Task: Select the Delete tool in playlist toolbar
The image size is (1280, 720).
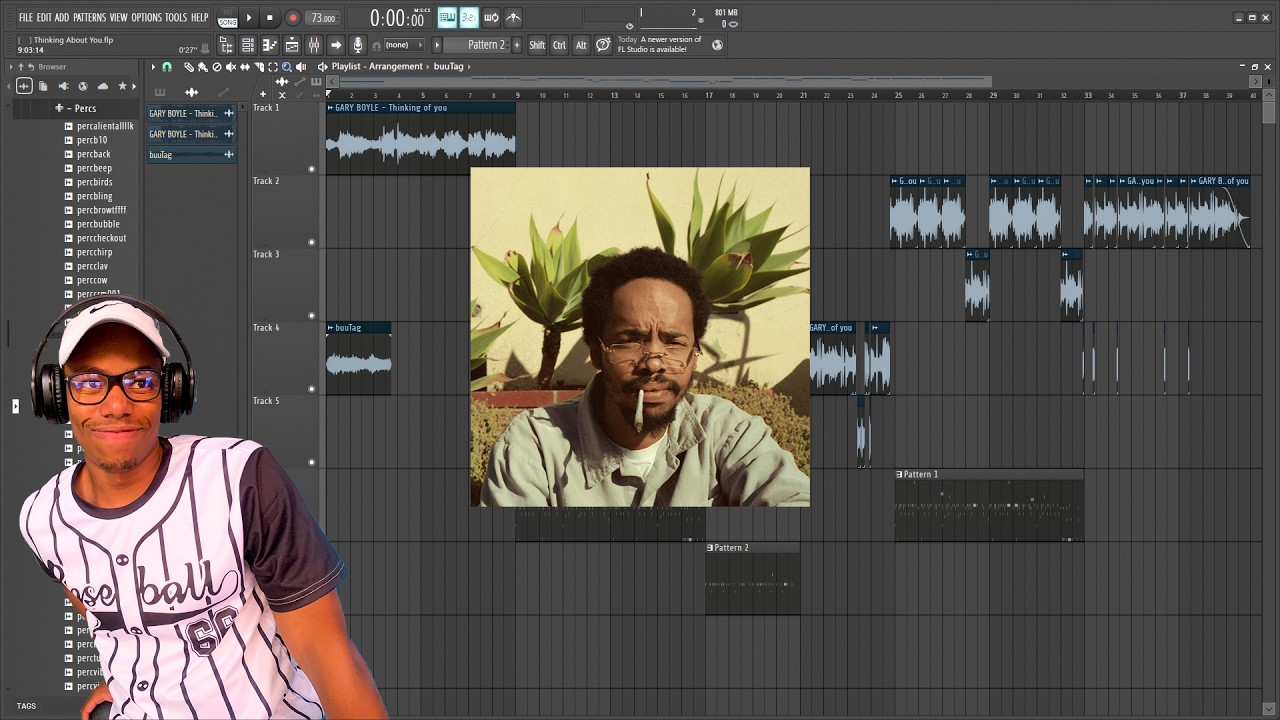Action: point(217,67)
